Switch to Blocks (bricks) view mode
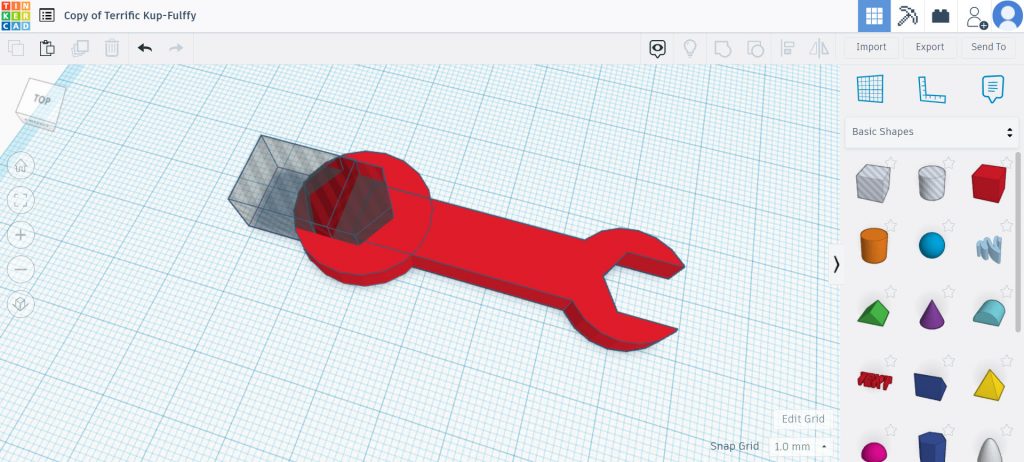1024x462 pixels. [940, 16]
